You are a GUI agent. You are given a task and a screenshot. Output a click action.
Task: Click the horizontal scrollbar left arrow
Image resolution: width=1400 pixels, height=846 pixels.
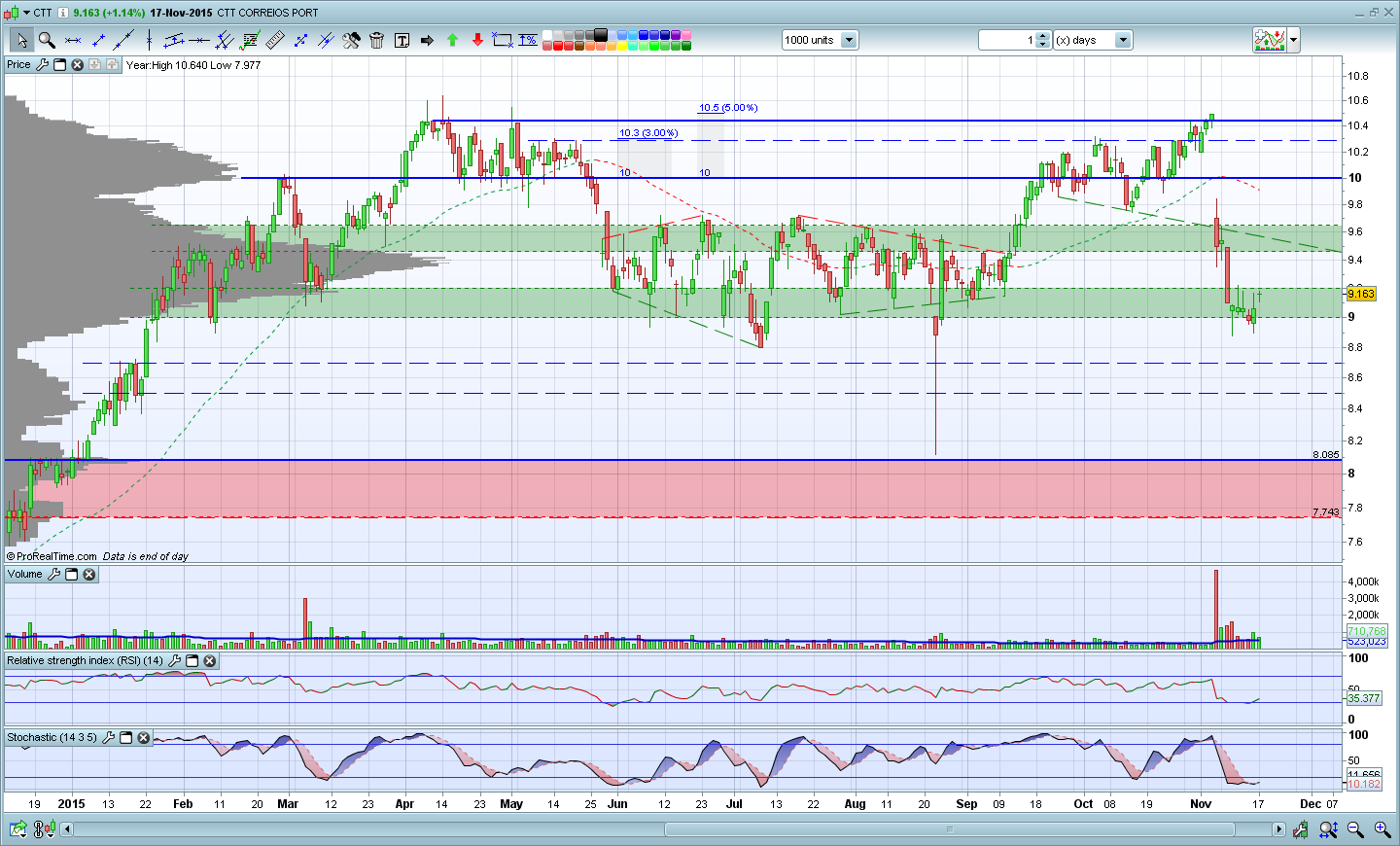tap(67, 829)
